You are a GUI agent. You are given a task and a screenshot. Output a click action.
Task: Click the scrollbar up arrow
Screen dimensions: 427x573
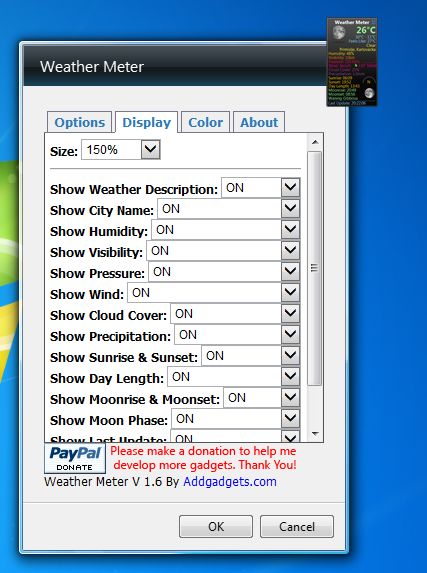(315, 142)
